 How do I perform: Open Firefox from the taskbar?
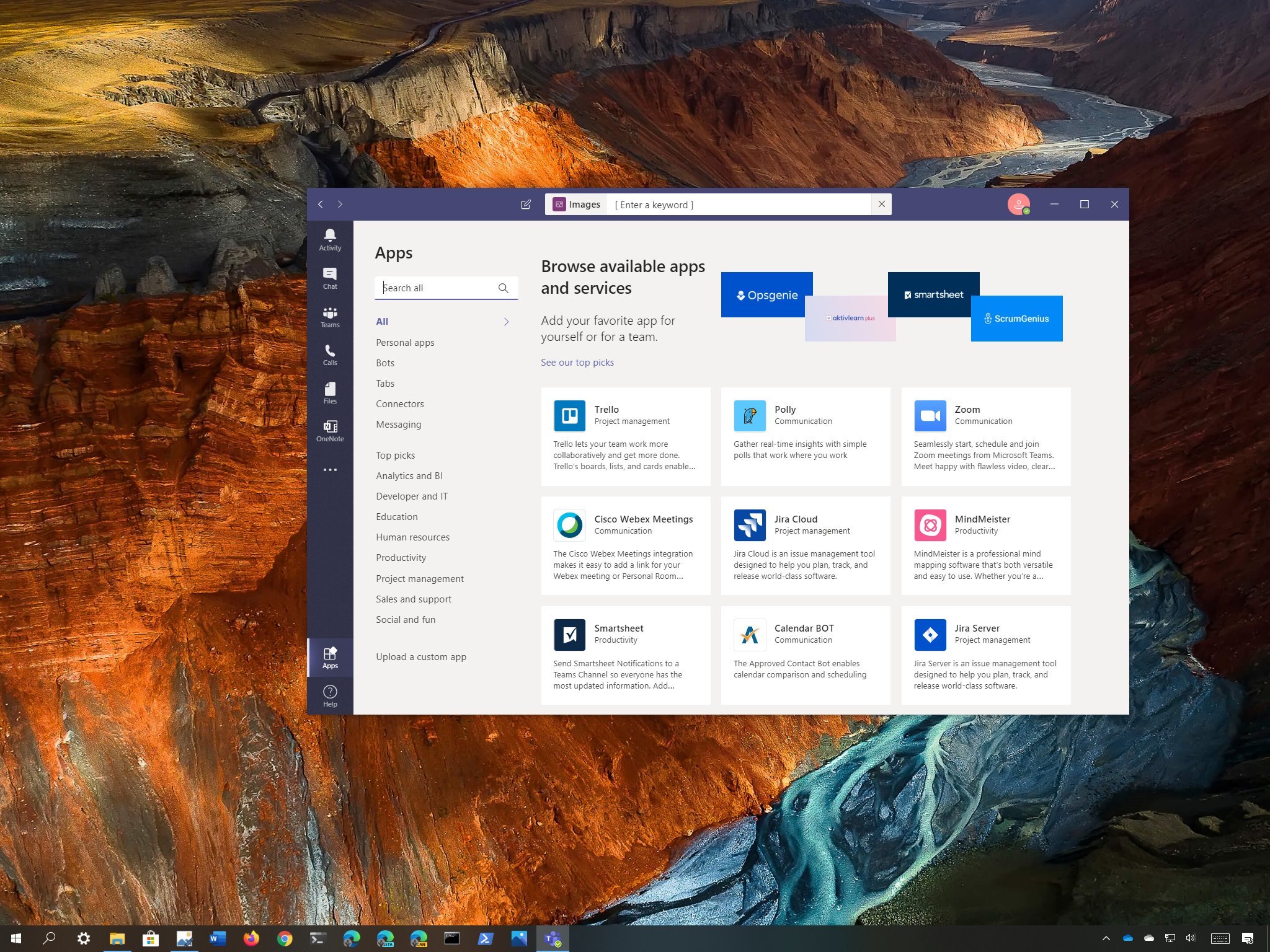(251, 938)
